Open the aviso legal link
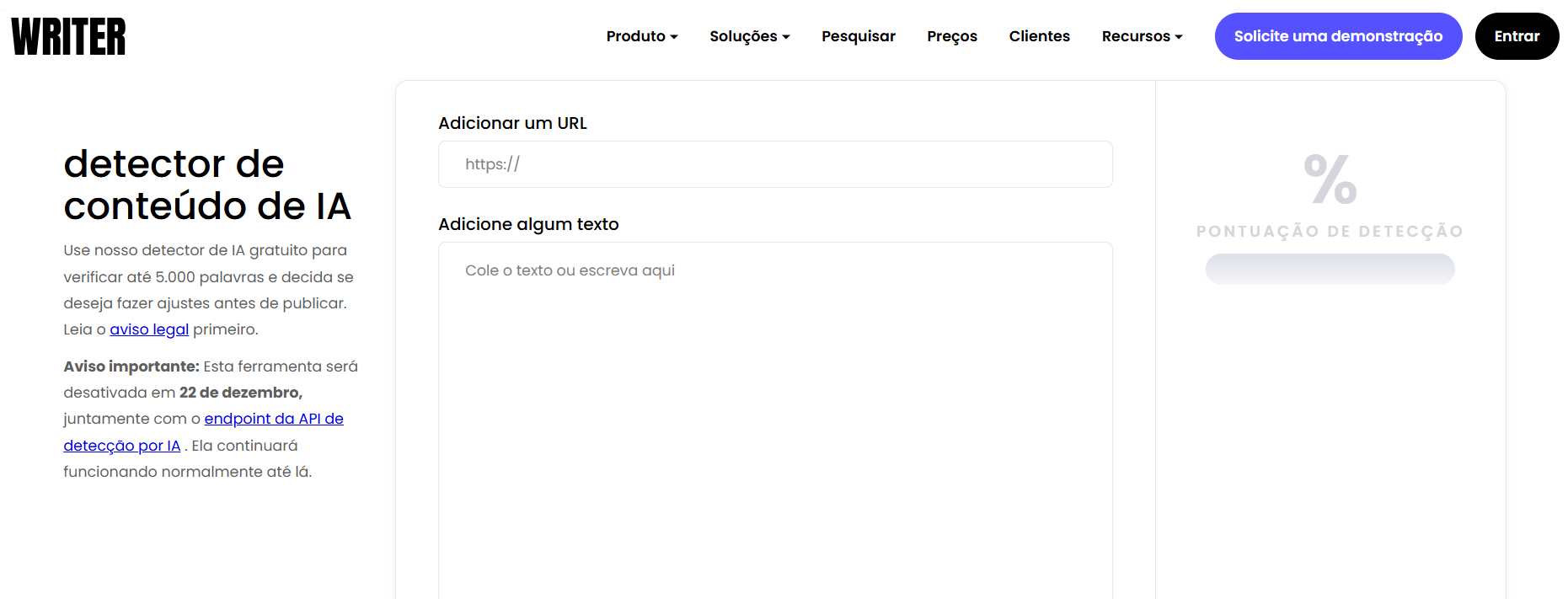Viewport: 1568px width, 599px height. pos(148,329)
